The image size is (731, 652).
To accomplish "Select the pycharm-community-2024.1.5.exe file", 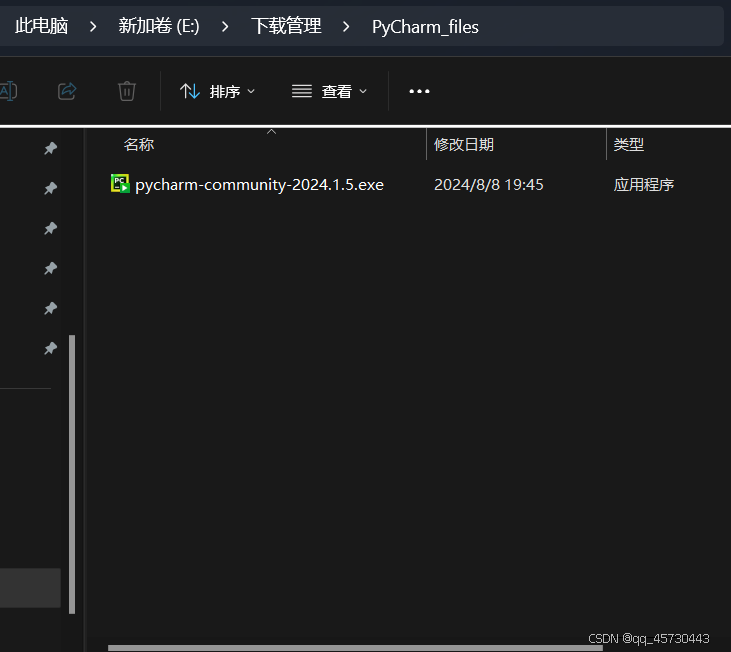I will coord(259,185).
